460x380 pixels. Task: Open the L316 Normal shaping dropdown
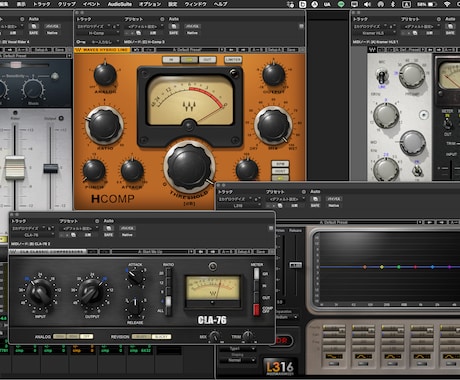(237, 360)
